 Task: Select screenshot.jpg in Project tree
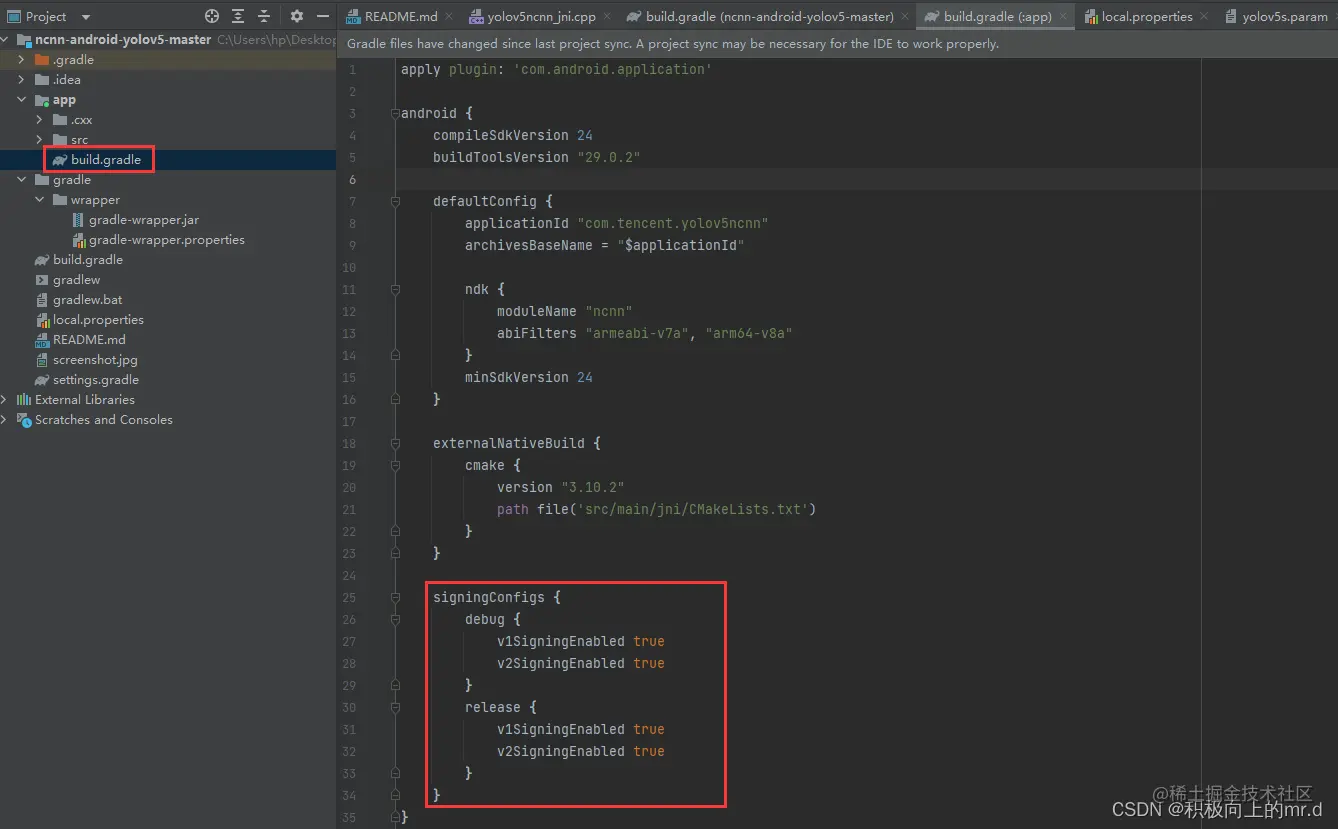[x=95, y=360]
